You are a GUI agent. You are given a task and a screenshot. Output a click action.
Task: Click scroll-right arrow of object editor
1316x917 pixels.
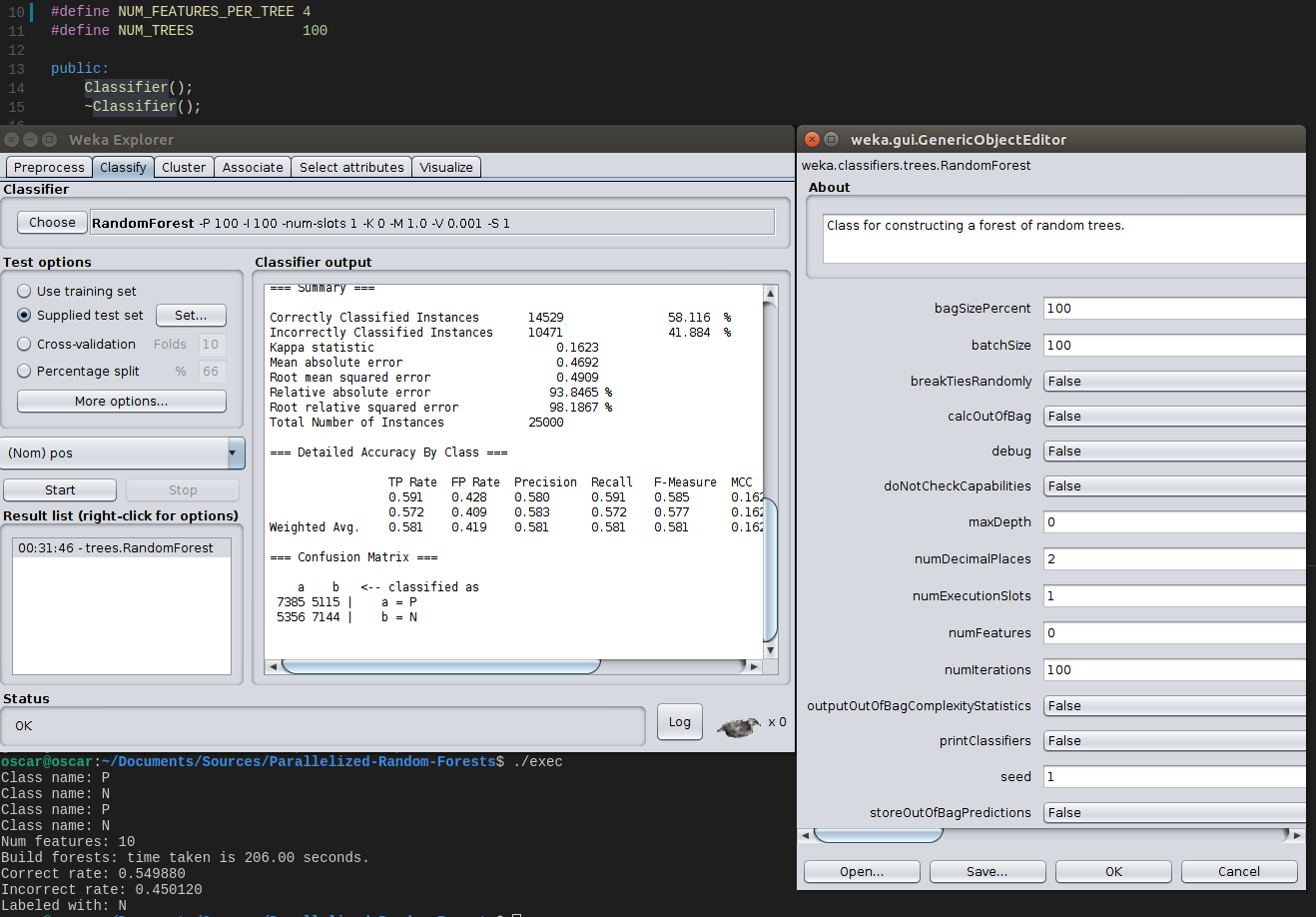click(x=1297, y=835)
